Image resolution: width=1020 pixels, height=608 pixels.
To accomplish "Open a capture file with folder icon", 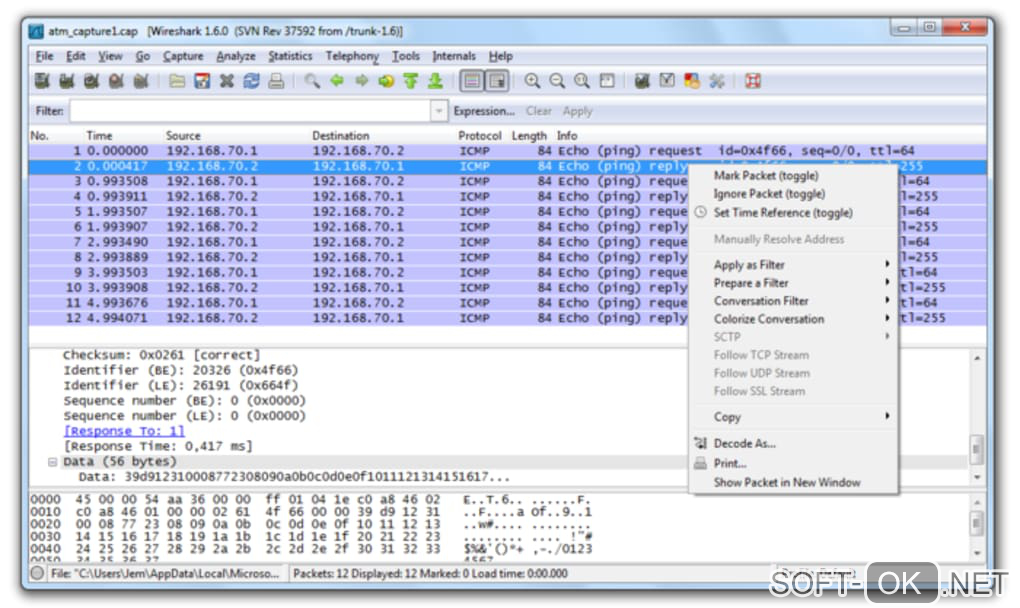I will tap(177, 81).
